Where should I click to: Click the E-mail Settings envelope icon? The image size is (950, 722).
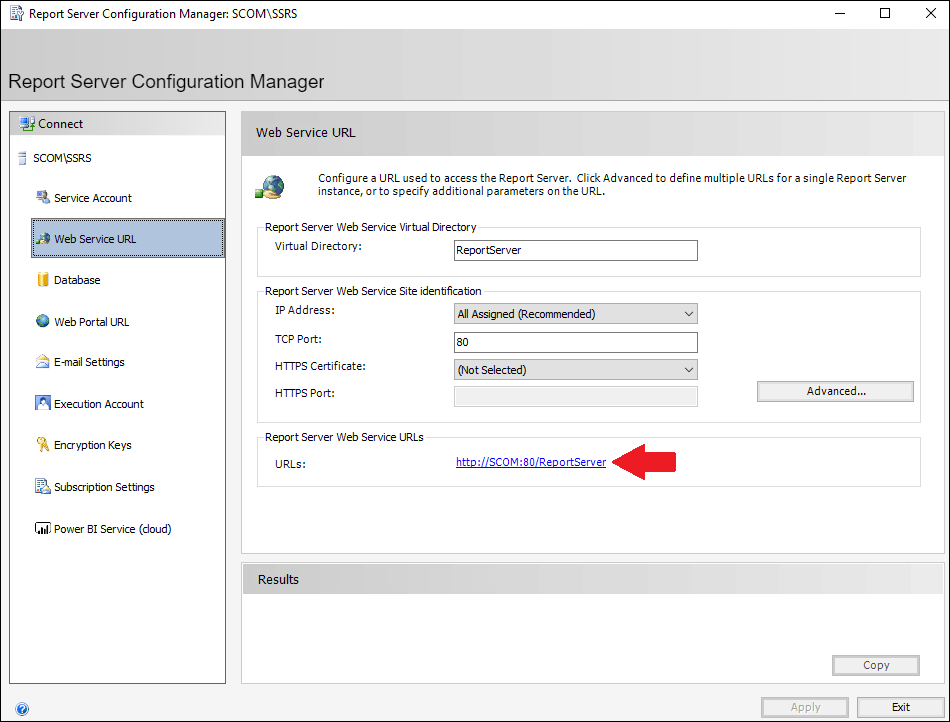click(42, 362)
